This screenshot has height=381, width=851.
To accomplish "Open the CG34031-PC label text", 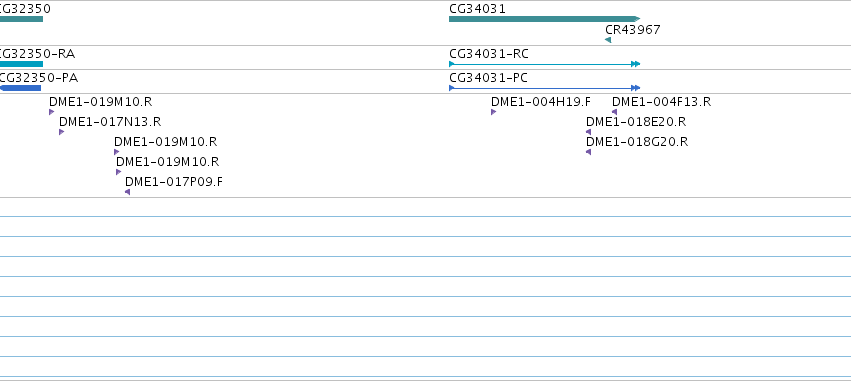I will (488, 78).
